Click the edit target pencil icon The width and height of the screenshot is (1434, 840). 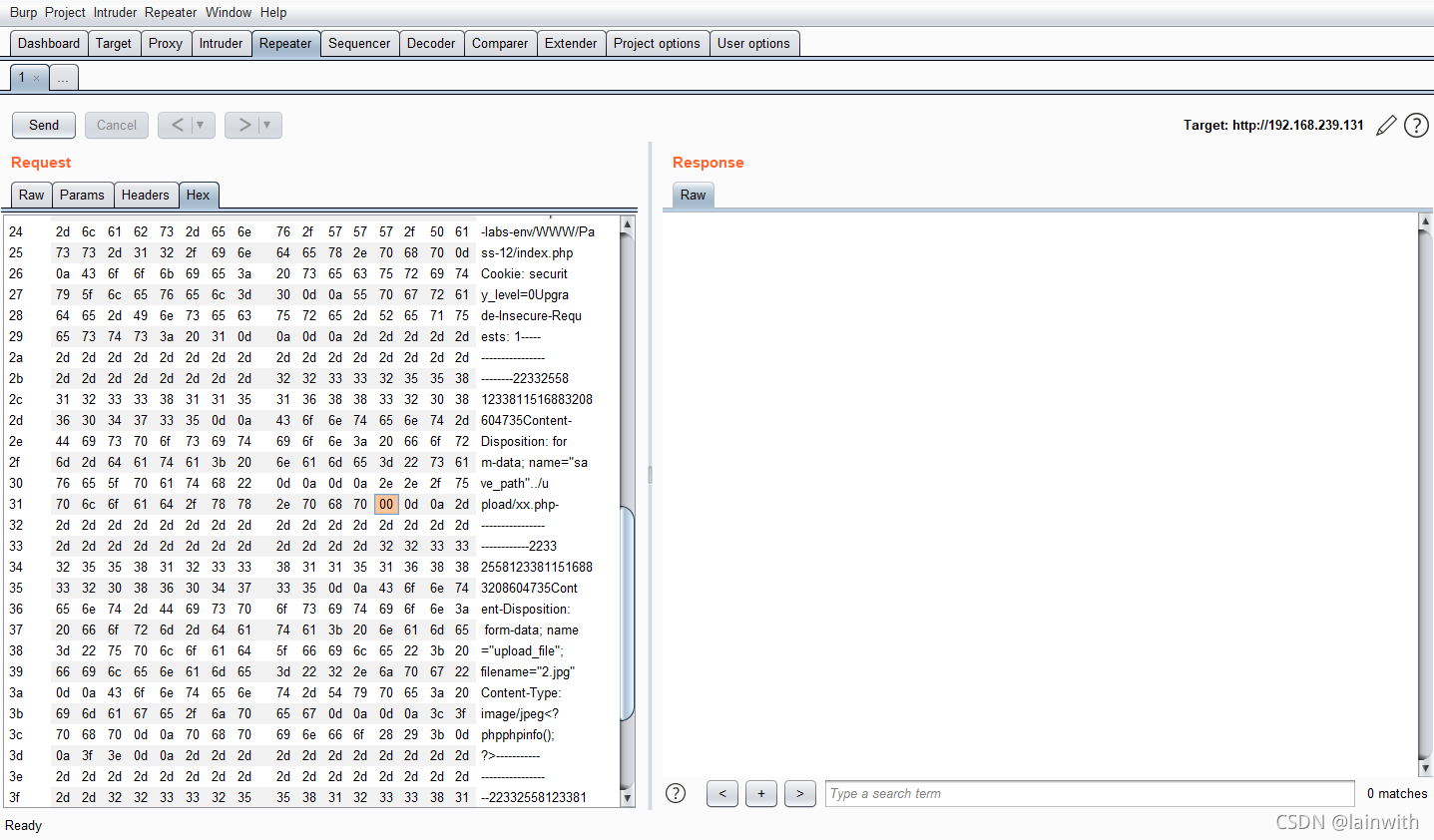tap(1386, 125)
